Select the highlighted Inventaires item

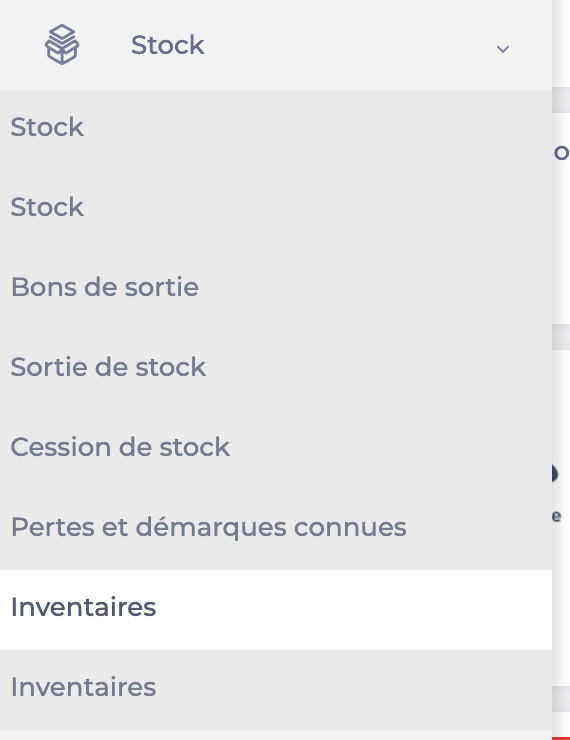click(276, 610)
